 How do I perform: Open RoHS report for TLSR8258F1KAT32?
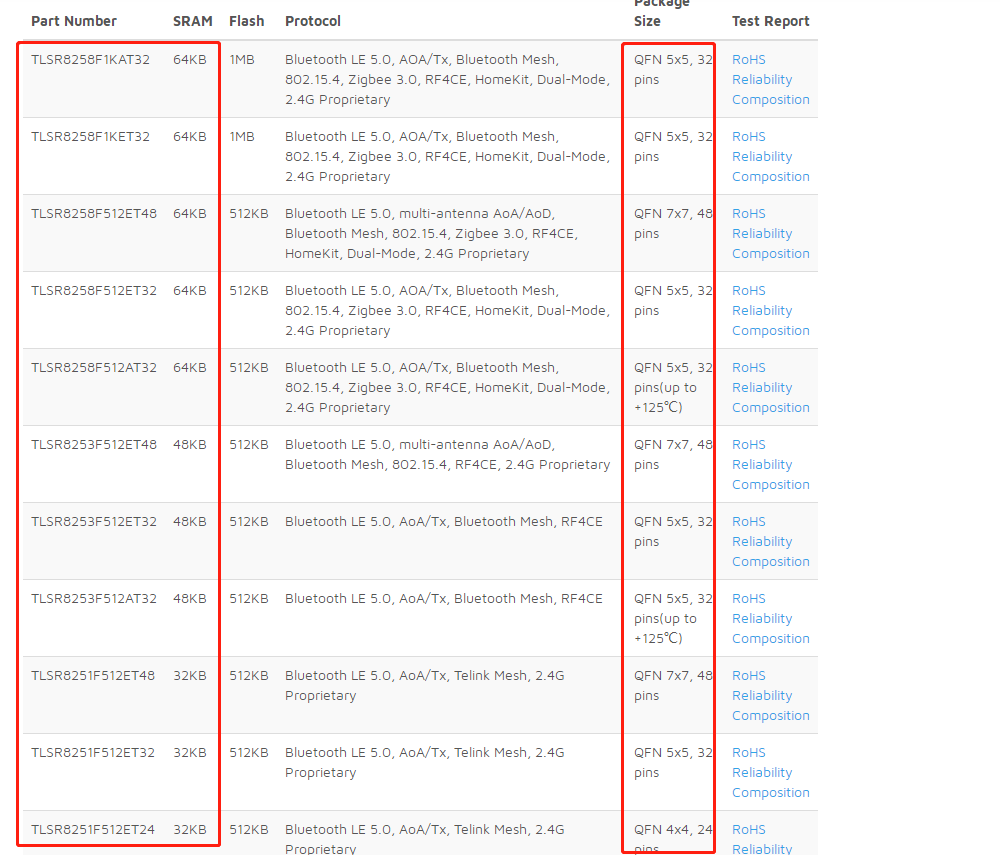pyautogui.click(x=748, y=60)
